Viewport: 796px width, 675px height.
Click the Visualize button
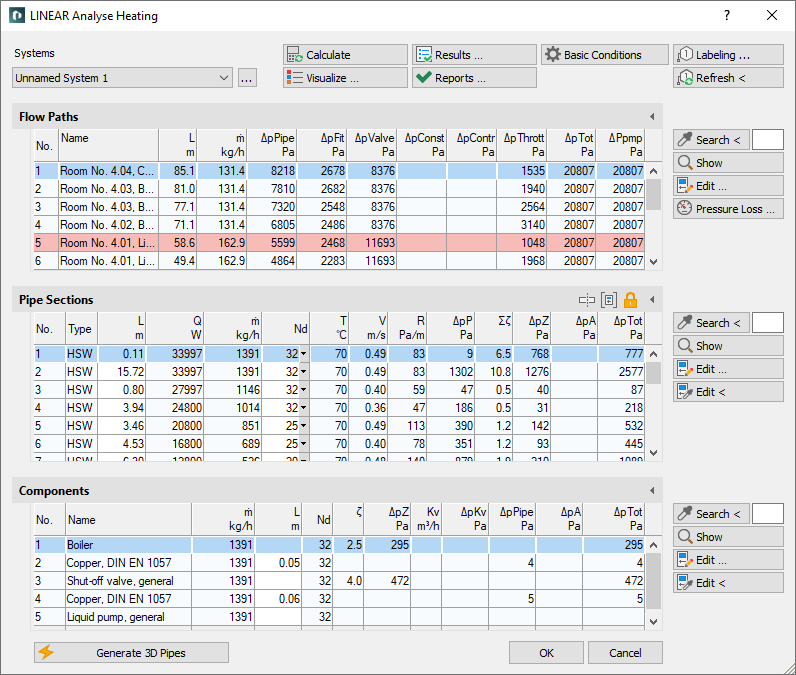345,78
